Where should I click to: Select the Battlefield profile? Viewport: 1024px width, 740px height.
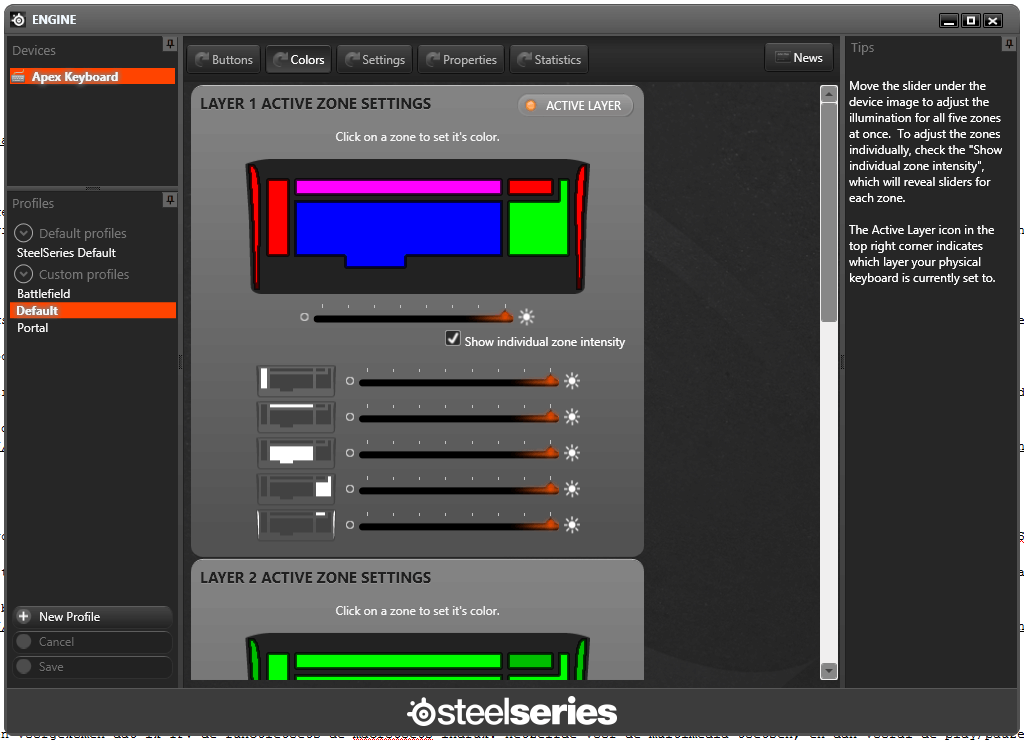click(44, 294)
